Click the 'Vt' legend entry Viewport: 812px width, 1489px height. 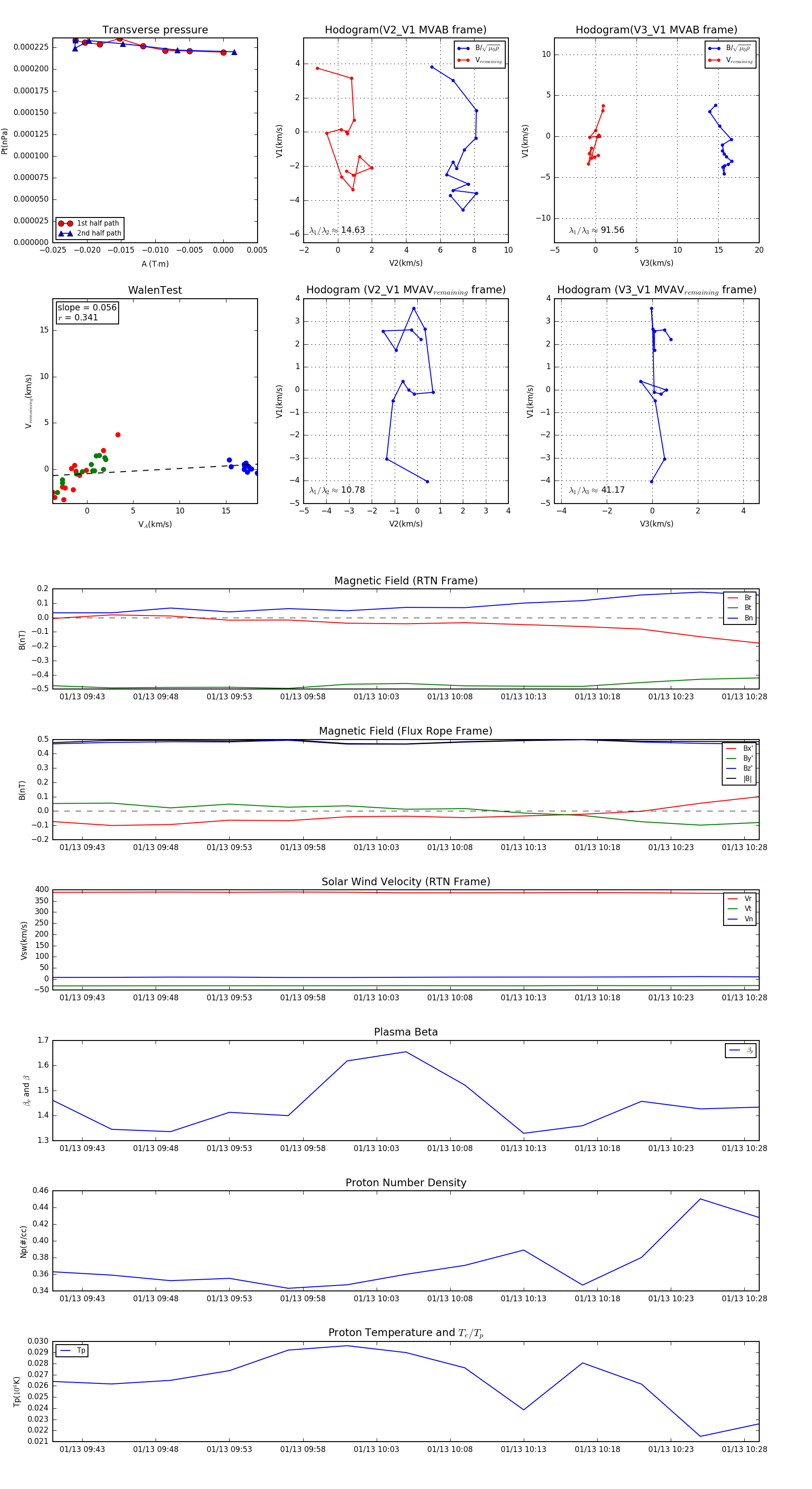coord(740,909)
